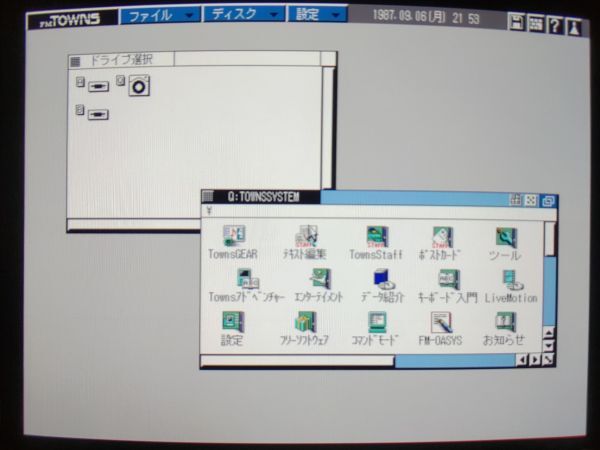Viewport: 600px width, 450px height.
Task: Click the up arrow in TOWNSSYSTEM scrollbar
Action: click(549, 332)
